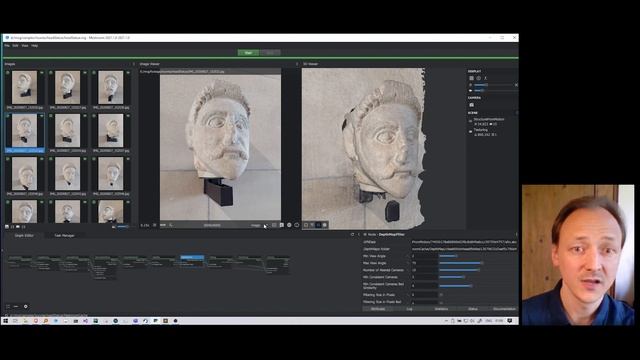Open the Attributes tab in node editor
640x360 pixels.
(x=378, y=309)
